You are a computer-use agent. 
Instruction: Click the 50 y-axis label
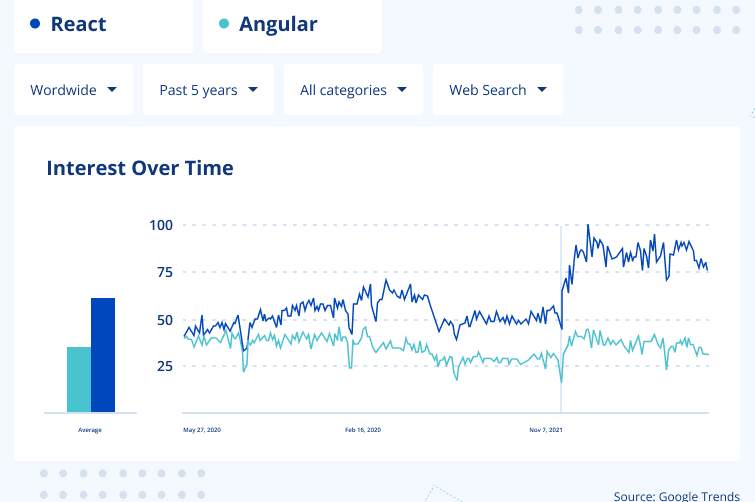[x=164, y=320]
